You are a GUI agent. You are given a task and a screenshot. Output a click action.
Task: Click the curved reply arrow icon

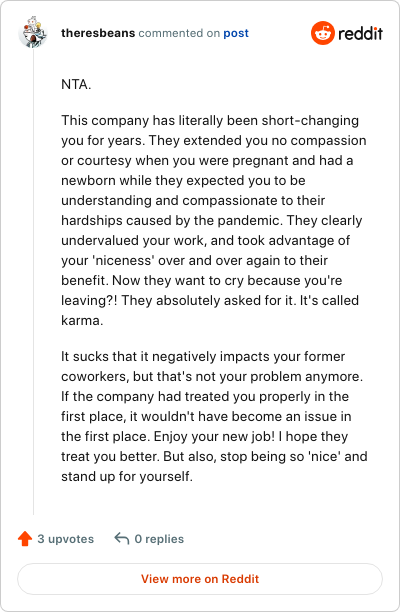pyautogui.click(x=122, y=539)
